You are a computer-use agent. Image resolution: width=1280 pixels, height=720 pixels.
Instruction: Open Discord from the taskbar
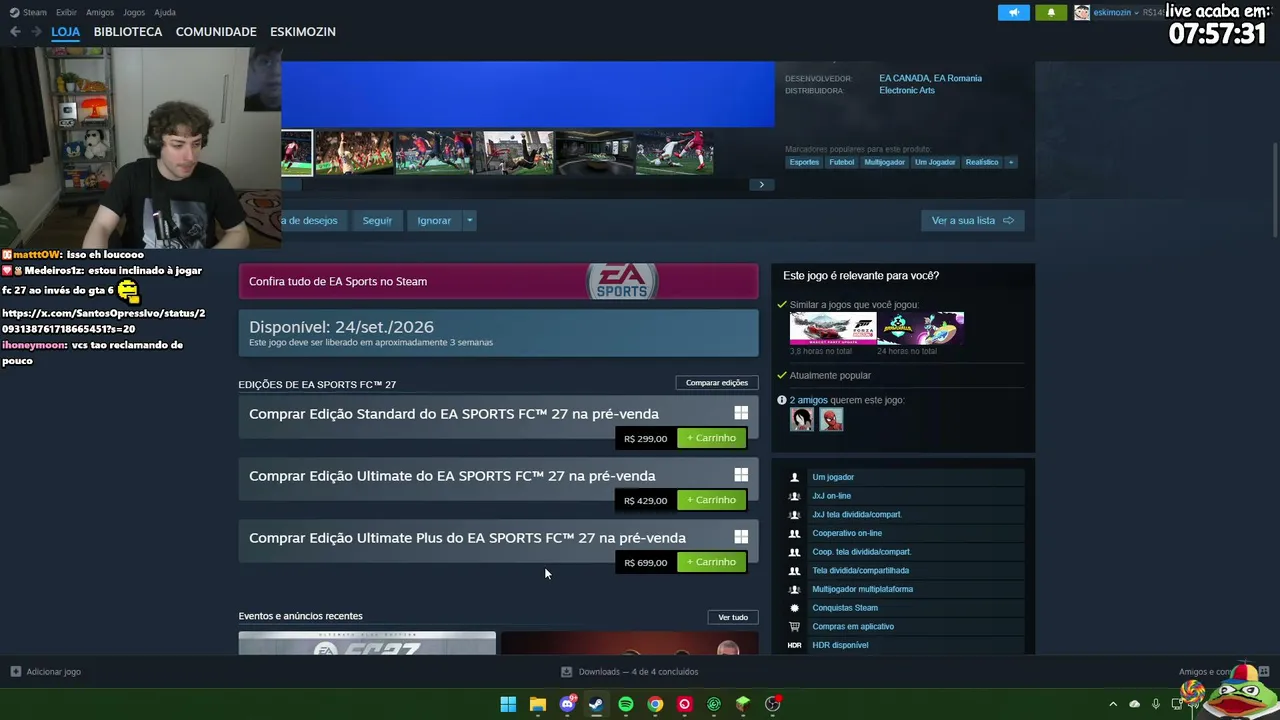567,704
